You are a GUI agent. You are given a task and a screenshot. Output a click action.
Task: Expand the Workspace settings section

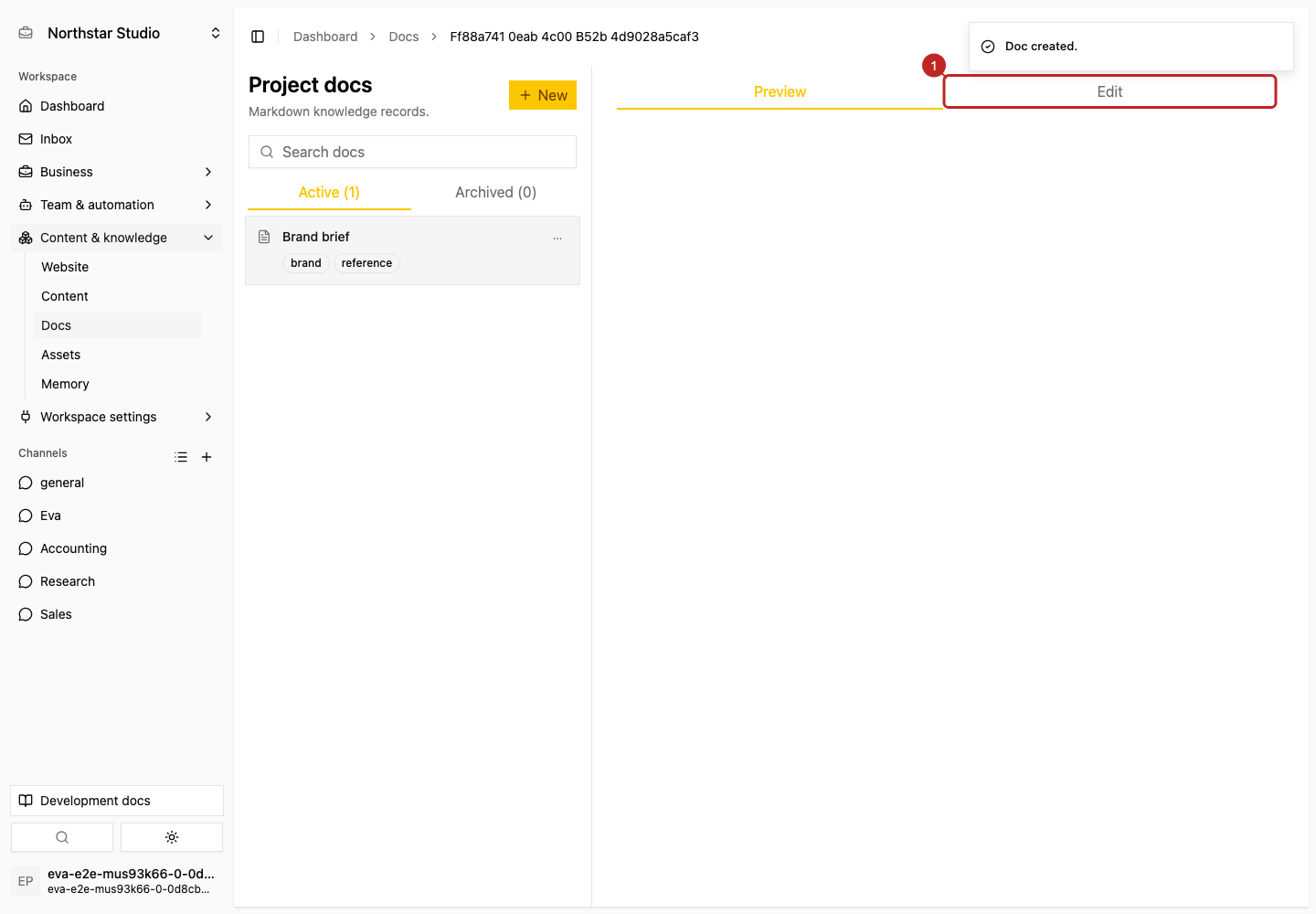point(117,417)
